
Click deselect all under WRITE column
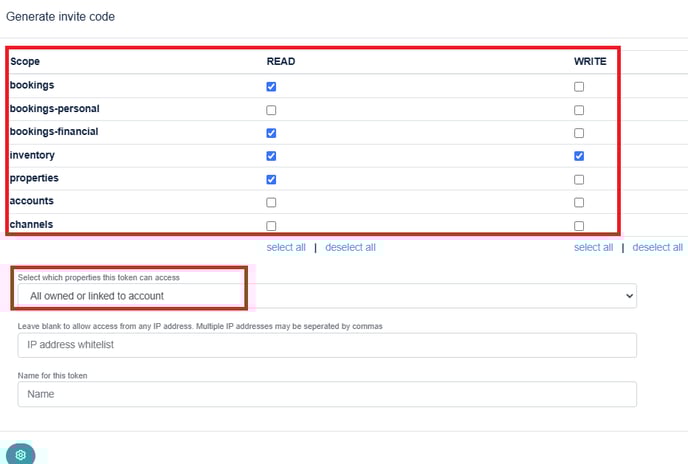[x=657, y=247]
